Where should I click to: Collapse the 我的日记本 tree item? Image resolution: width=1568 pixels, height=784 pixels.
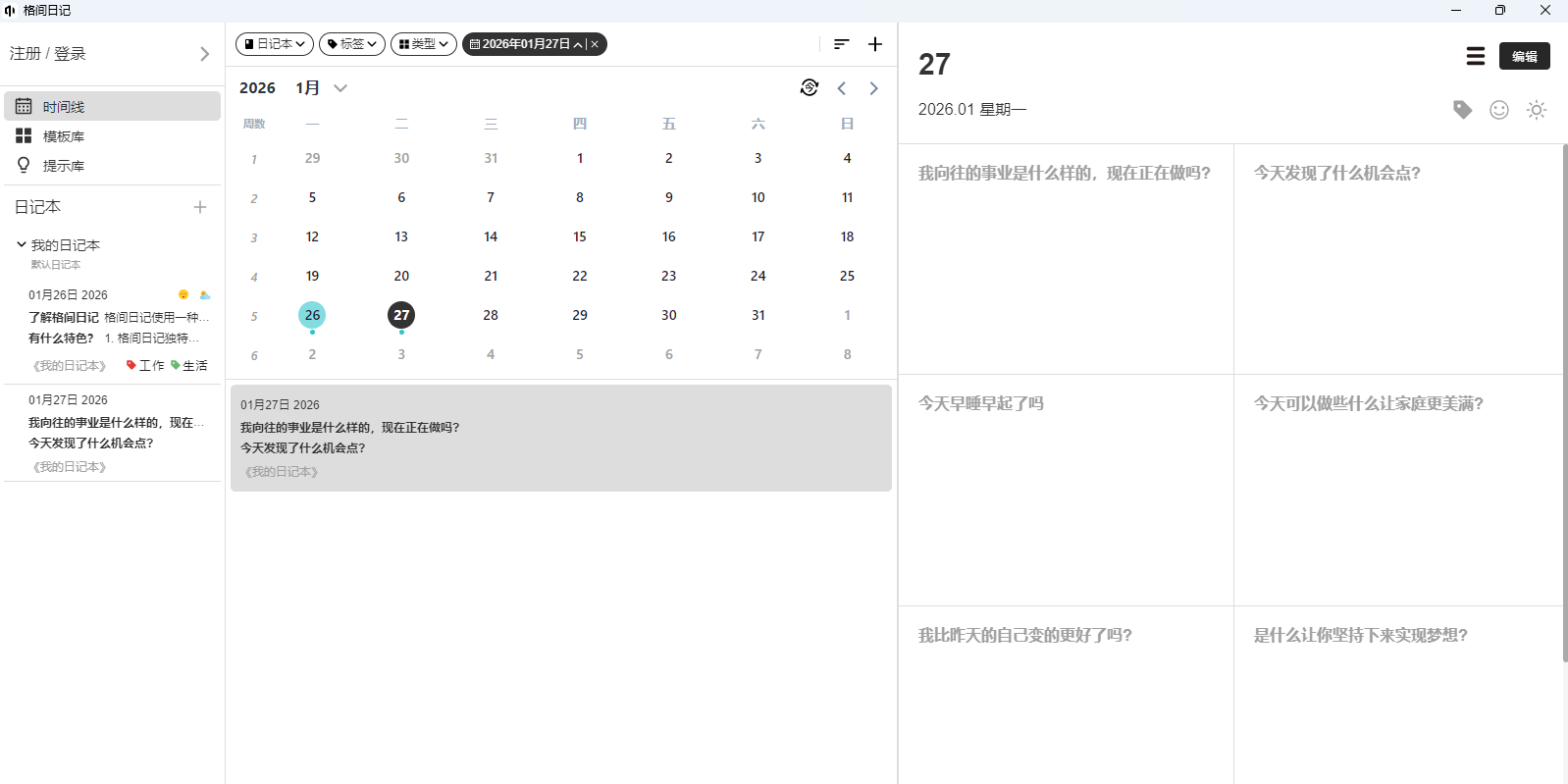22,244
